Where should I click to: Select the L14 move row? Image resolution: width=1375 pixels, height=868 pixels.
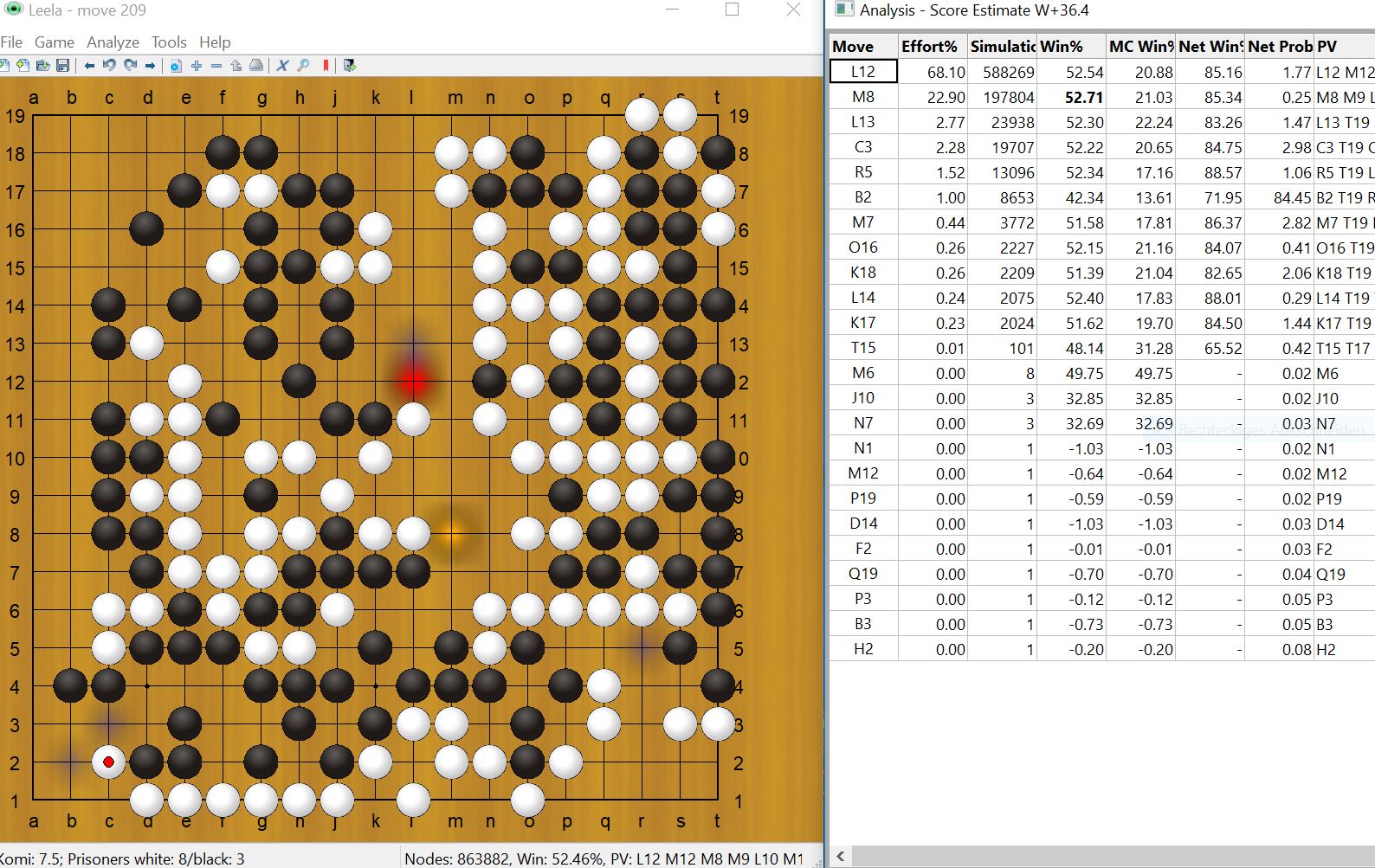(x=1101, y=298)
